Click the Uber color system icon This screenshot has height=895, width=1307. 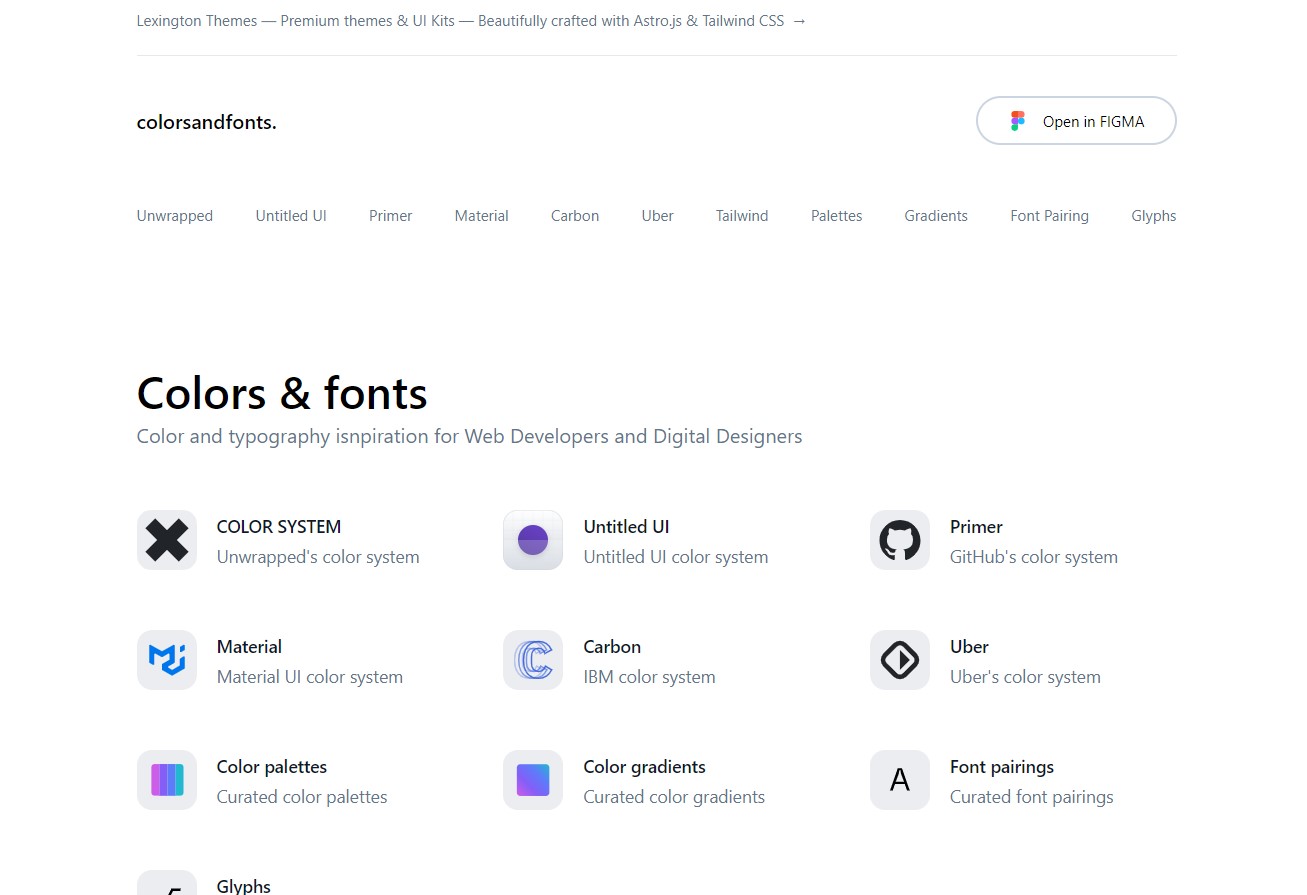coord(900,660)
